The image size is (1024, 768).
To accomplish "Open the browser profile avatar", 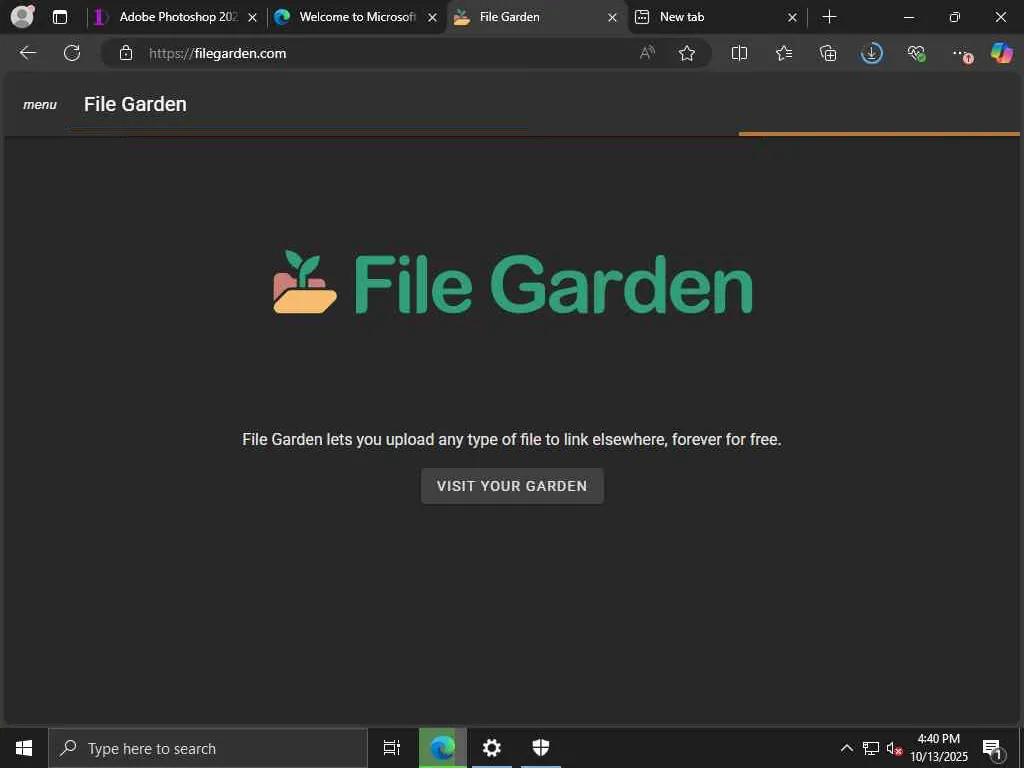I will coord(23,16).
